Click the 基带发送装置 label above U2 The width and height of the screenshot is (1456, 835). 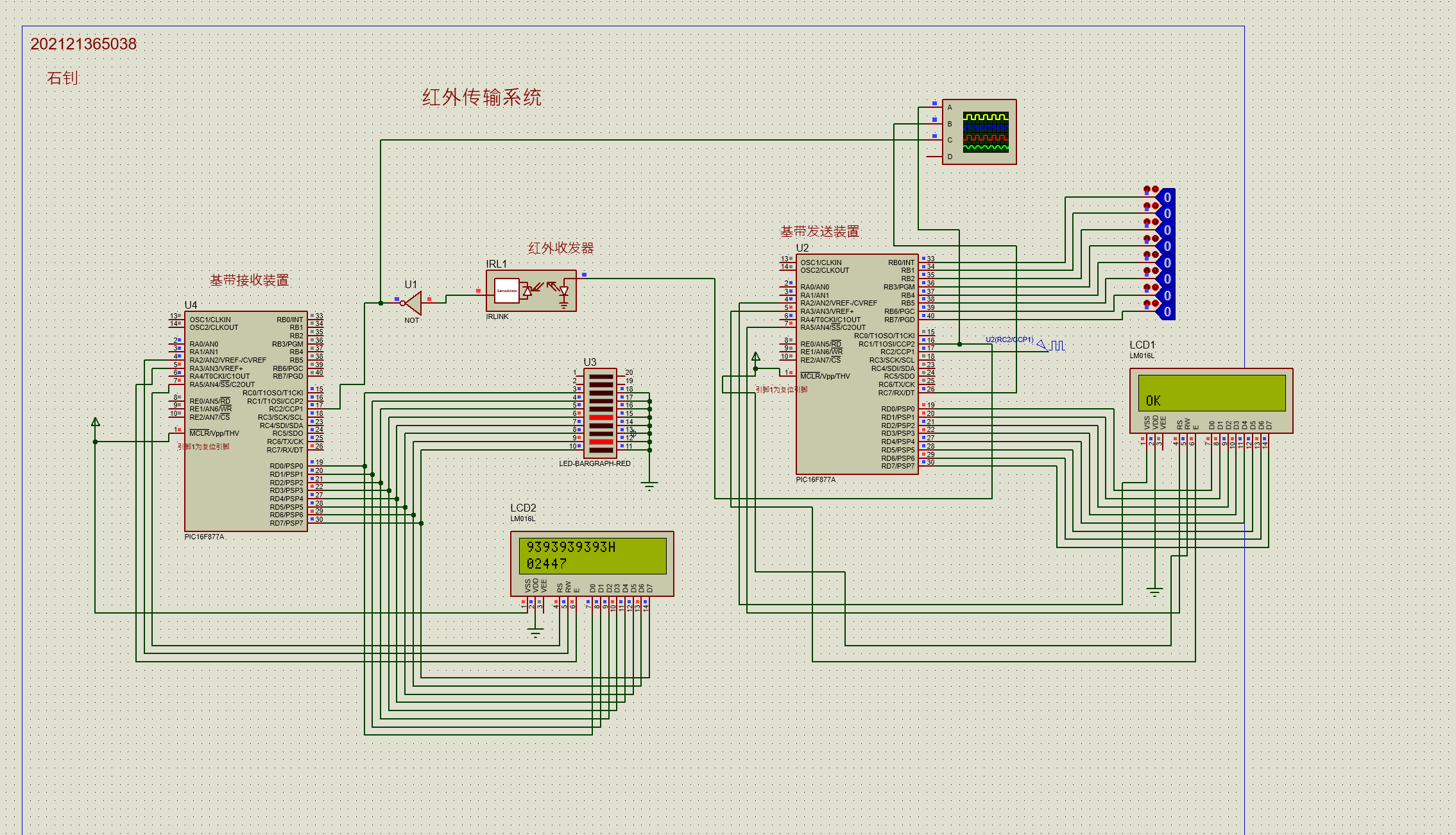click(x=819, y=232)
